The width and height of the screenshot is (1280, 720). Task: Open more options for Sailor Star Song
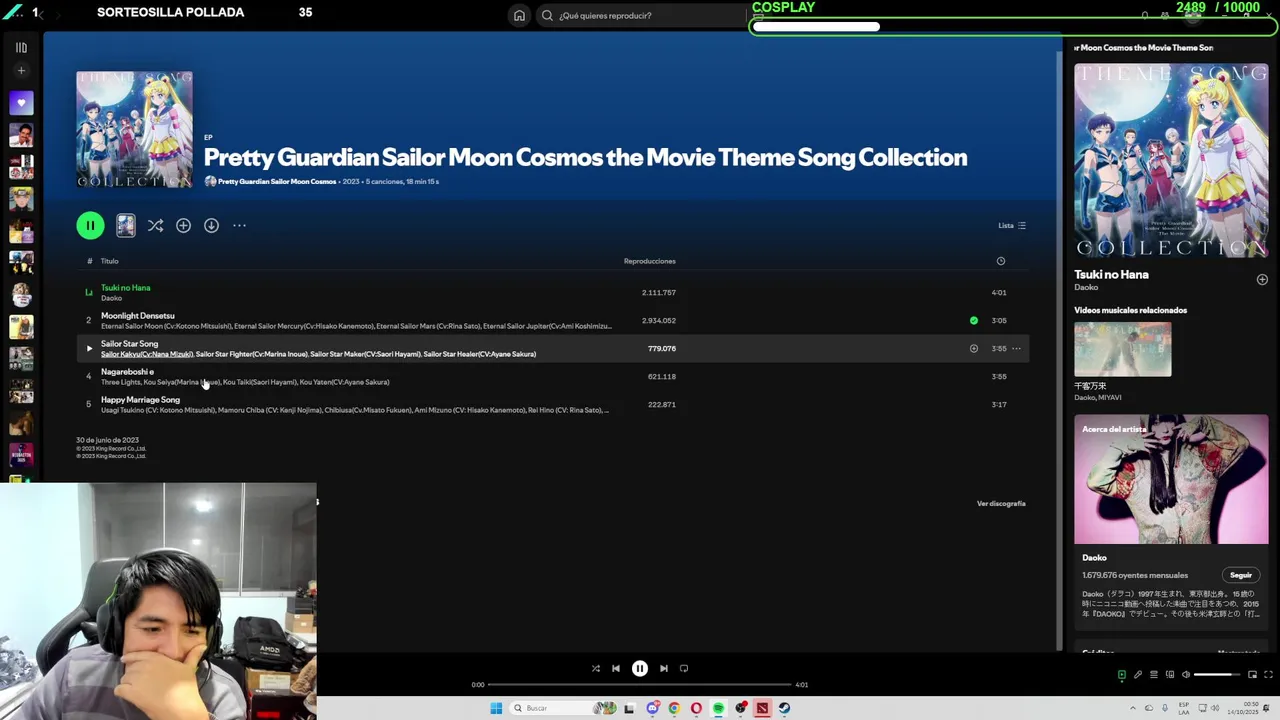point(1016,349)
